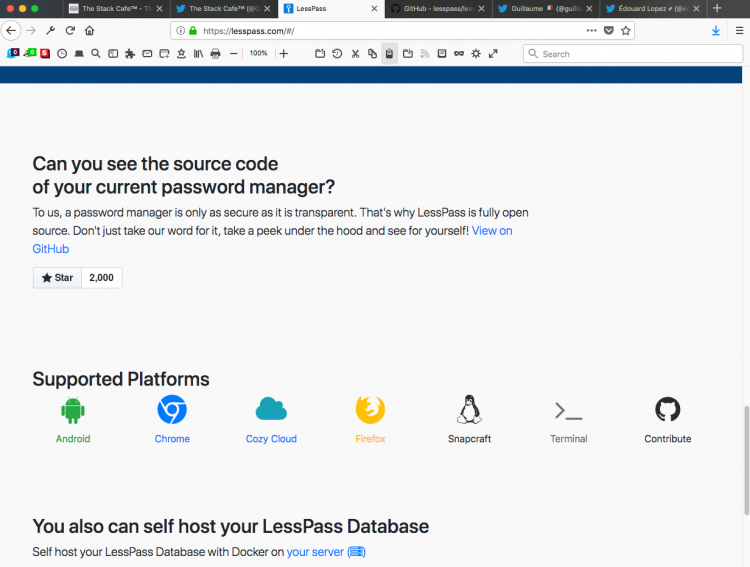This screenshot has width=750, height=567.
Task: Zoom in with the plus toolbar button
Action: (x=284, y=54)
